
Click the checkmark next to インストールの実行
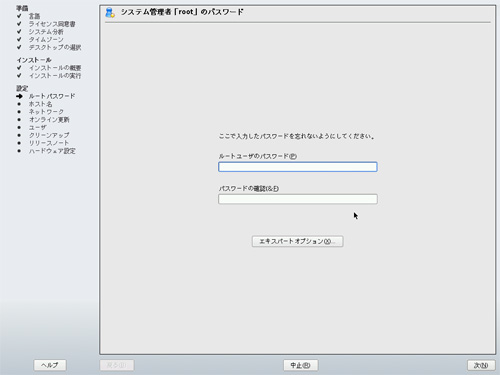(x=19, y=76)
